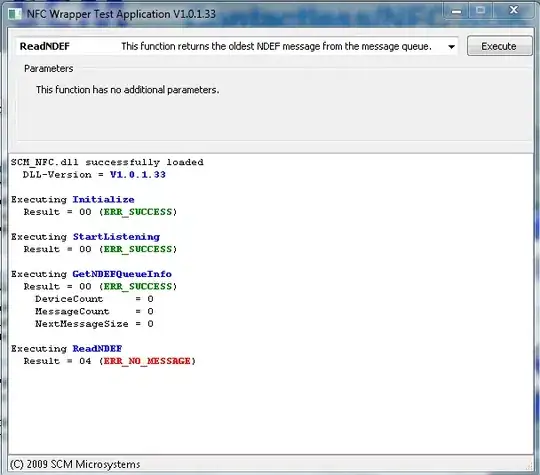Image resolution: width=540 pixels, height=475 pixels.
Task: Click the Execute button
Action: (x=499, y=46)
